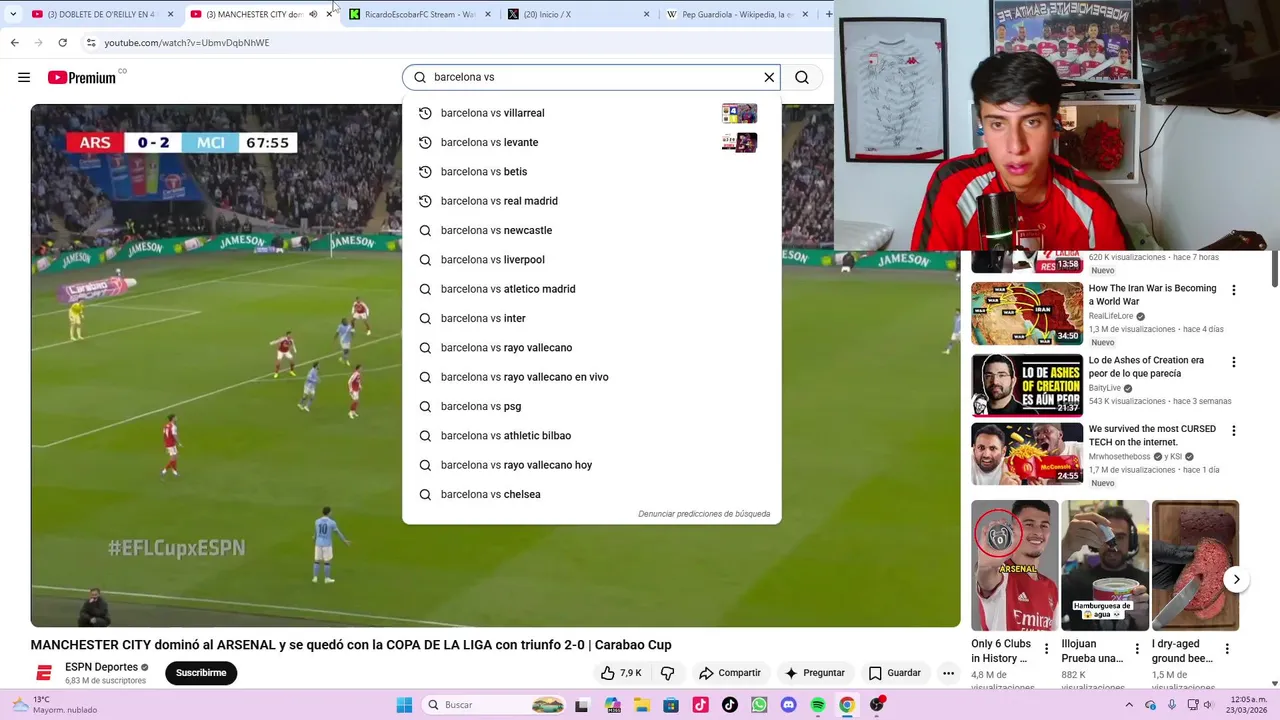Open options menu for Ashes of Creation video

[x=1233, y=362]
